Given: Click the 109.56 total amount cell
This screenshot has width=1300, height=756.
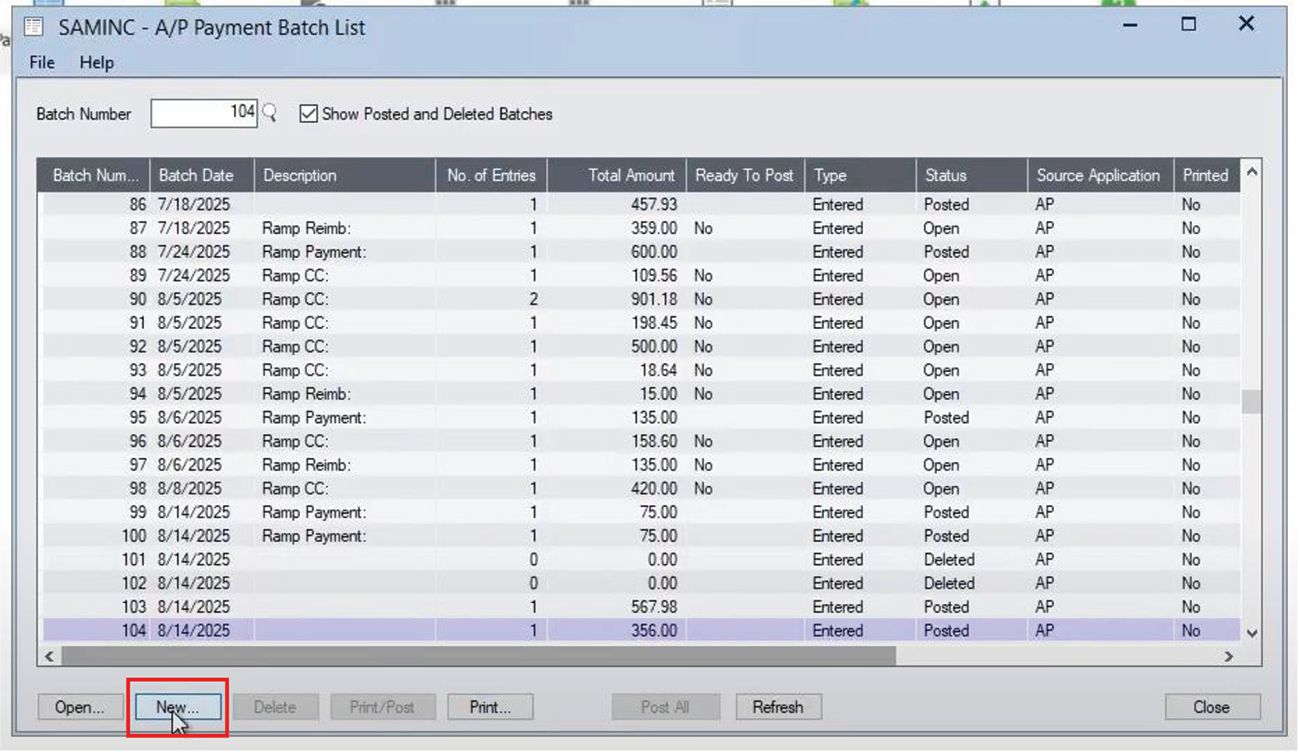Looking at the screenshot, I should point(616,275).
